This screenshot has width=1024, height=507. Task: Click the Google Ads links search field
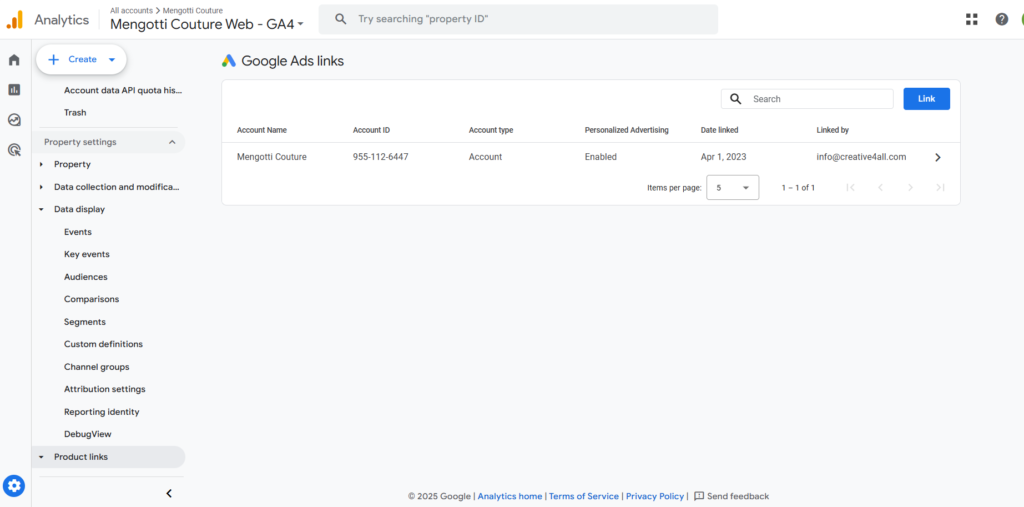click(807, 99)
